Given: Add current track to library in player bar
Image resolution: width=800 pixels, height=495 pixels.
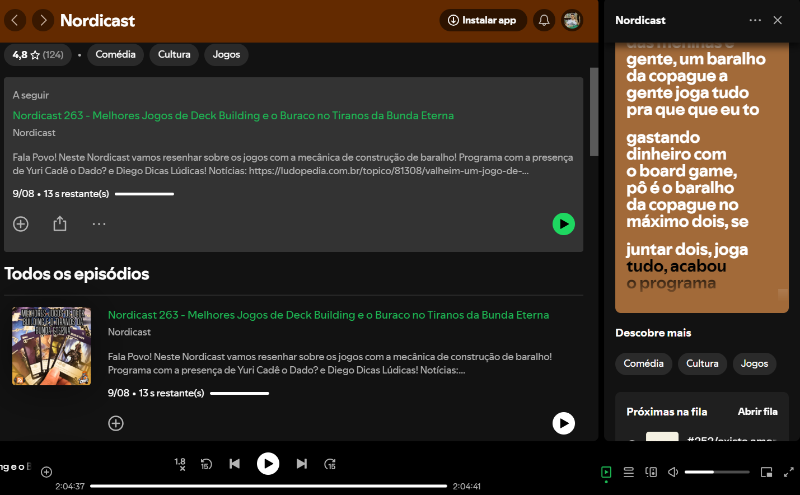Looking at the screenshot, I should coord(46,472).
